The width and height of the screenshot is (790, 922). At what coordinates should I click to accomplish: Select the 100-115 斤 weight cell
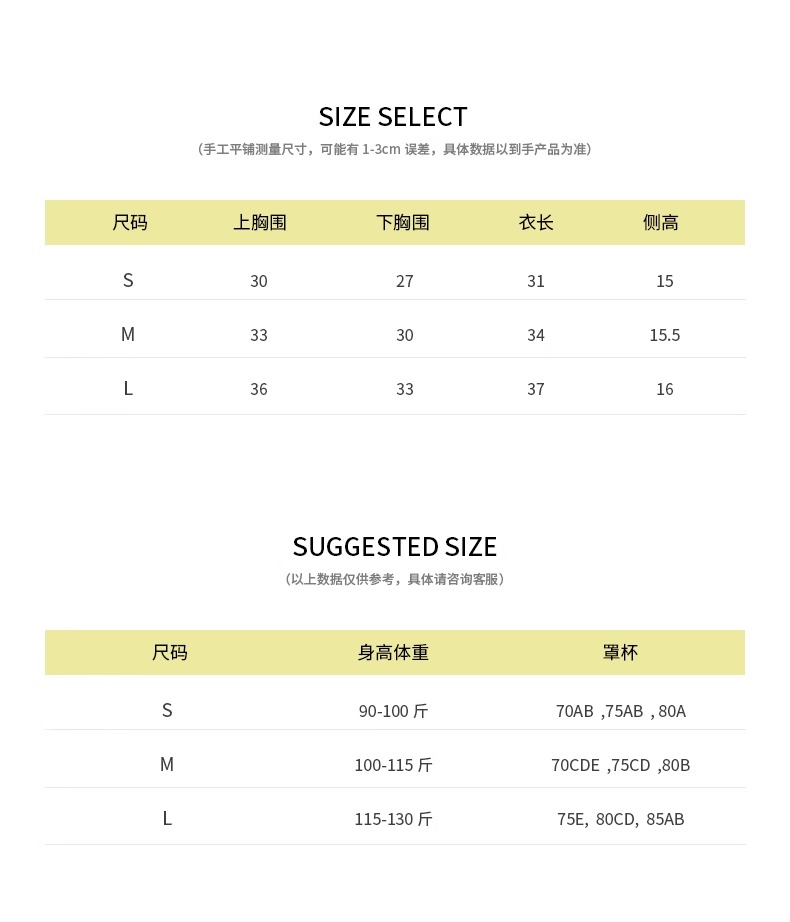[x=393, y=765]
